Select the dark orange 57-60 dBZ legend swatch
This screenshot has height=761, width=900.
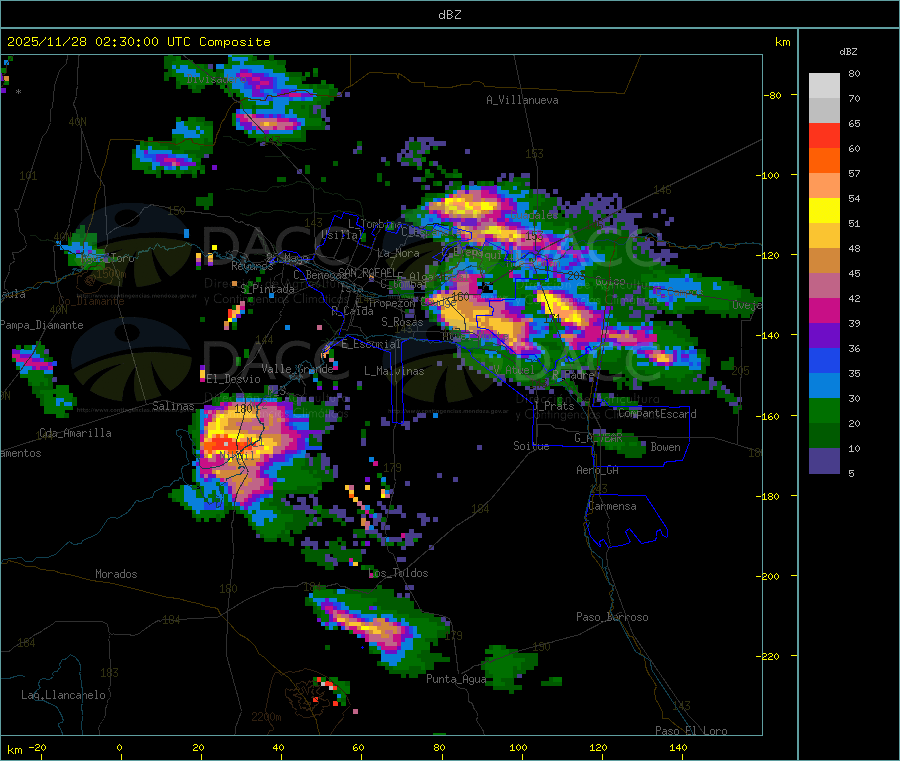coord(824,161)
